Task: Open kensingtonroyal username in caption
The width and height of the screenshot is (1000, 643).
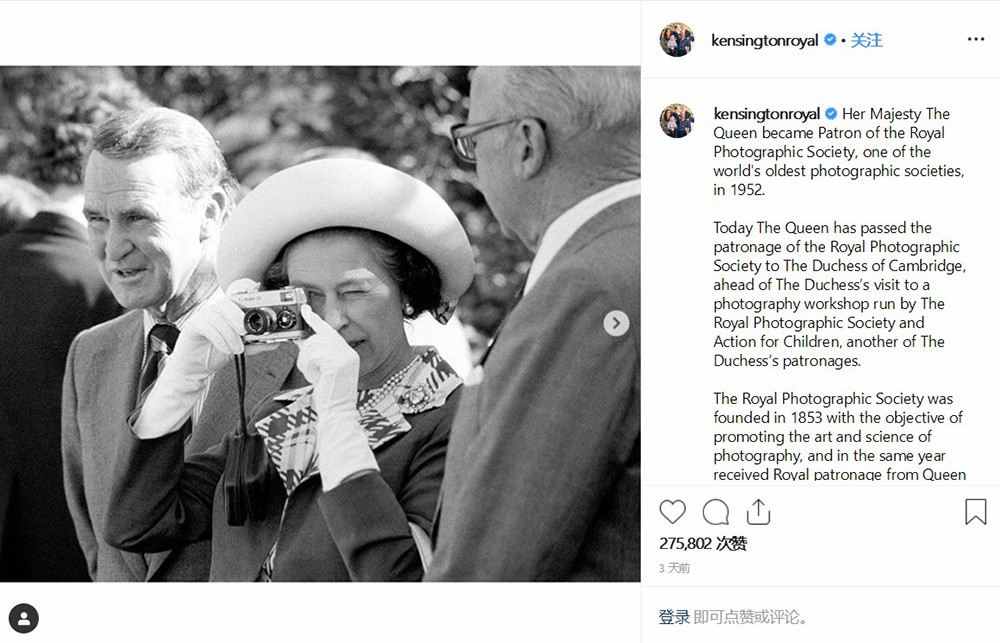Action: [x=767, y=114]
